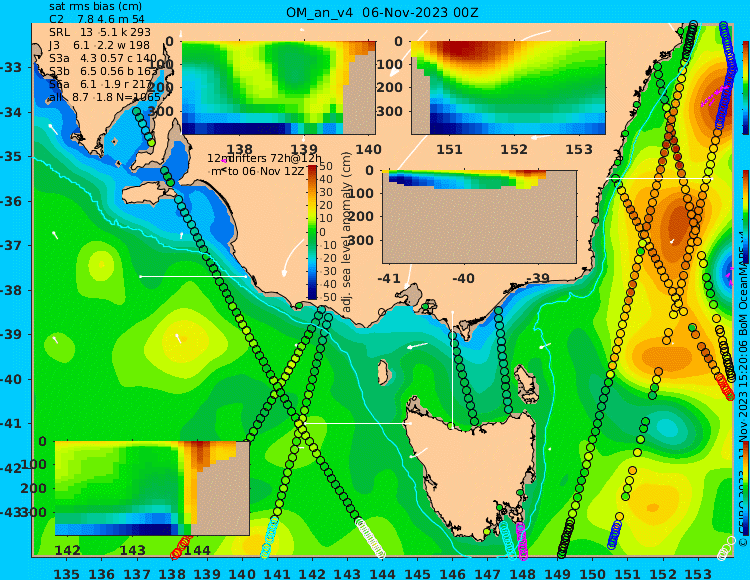Click the S3b satellite statistics row
Image resolution: width=750 pixels, height=580 pixels.
click(103, 71)
